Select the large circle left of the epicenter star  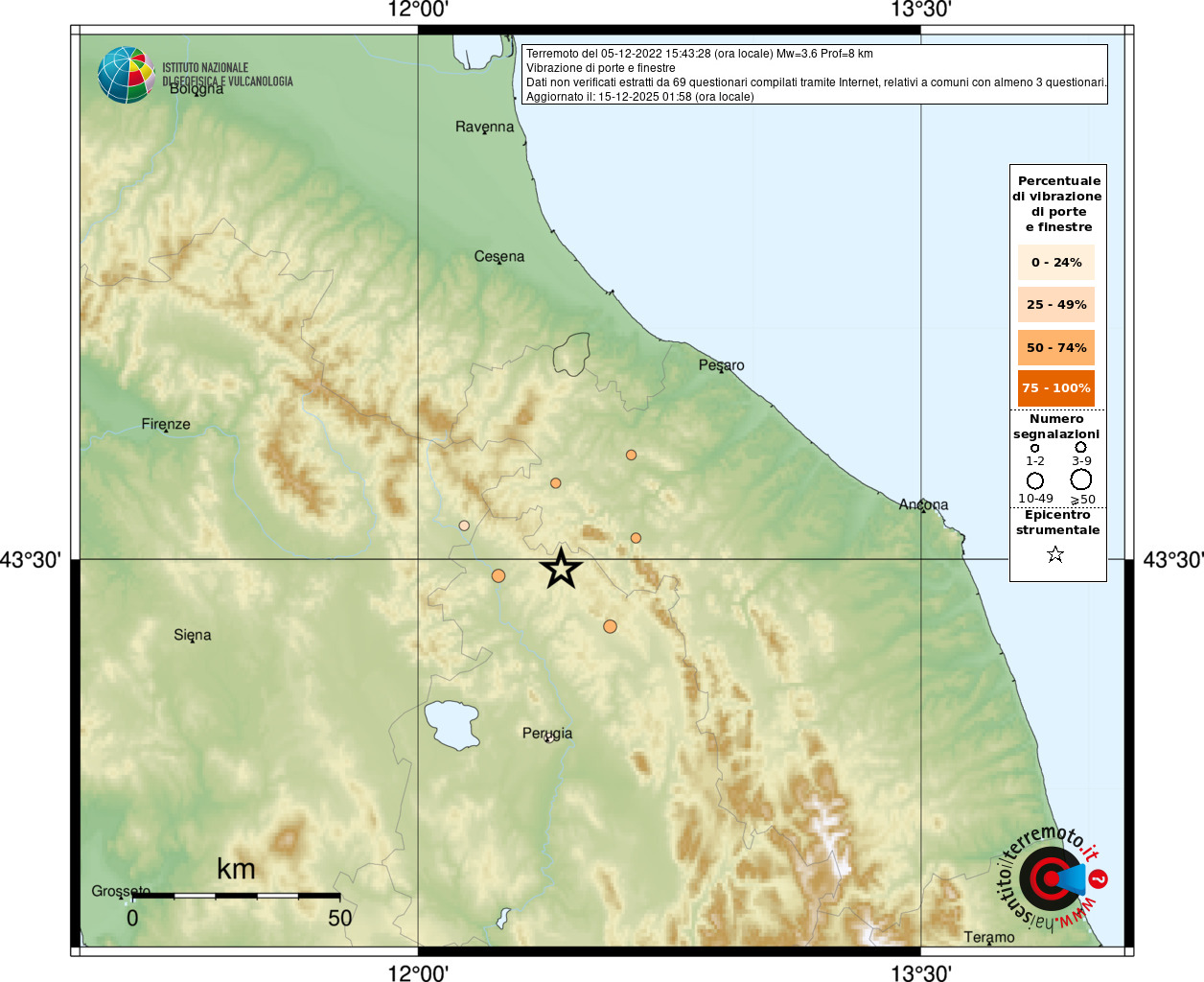498,576
